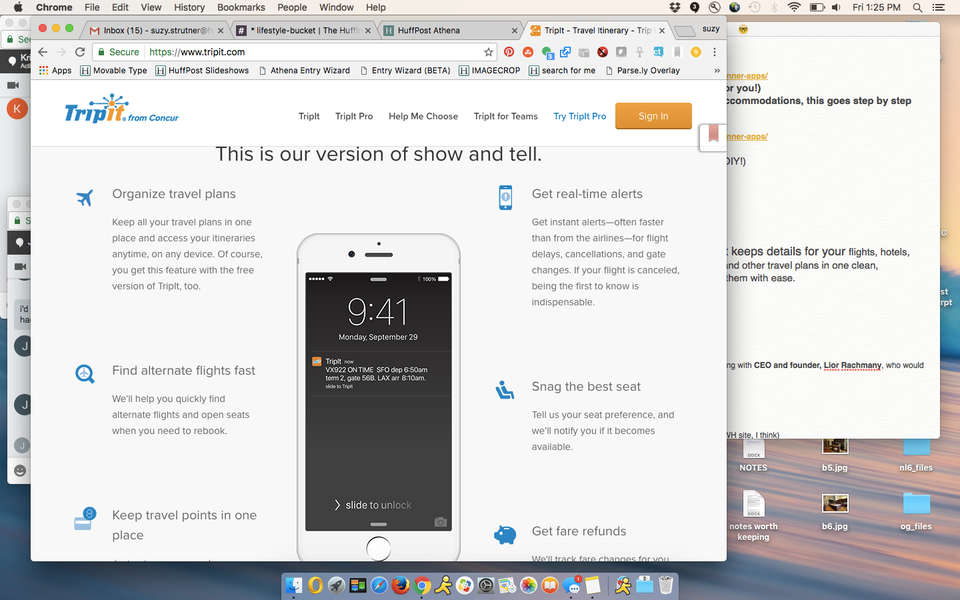Click the seat icon beside Snag the best seat
Image resolution: width=960 pixels, height=600 pixels.
click(504, 390)
